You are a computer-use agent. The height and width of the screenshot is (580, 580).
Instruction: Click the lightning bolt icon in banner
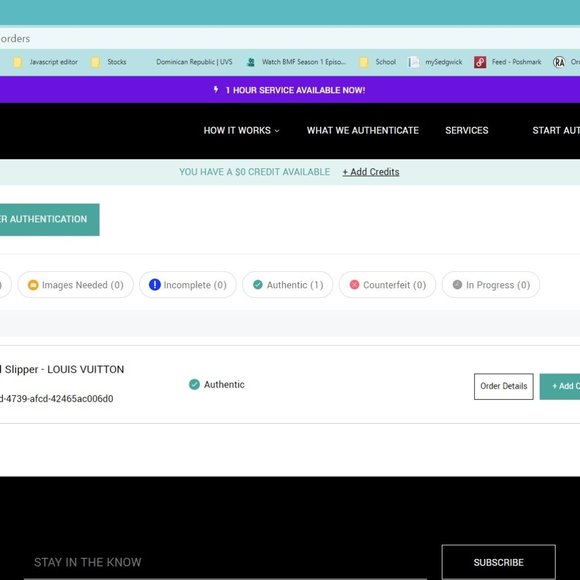[x=216, y=90]
